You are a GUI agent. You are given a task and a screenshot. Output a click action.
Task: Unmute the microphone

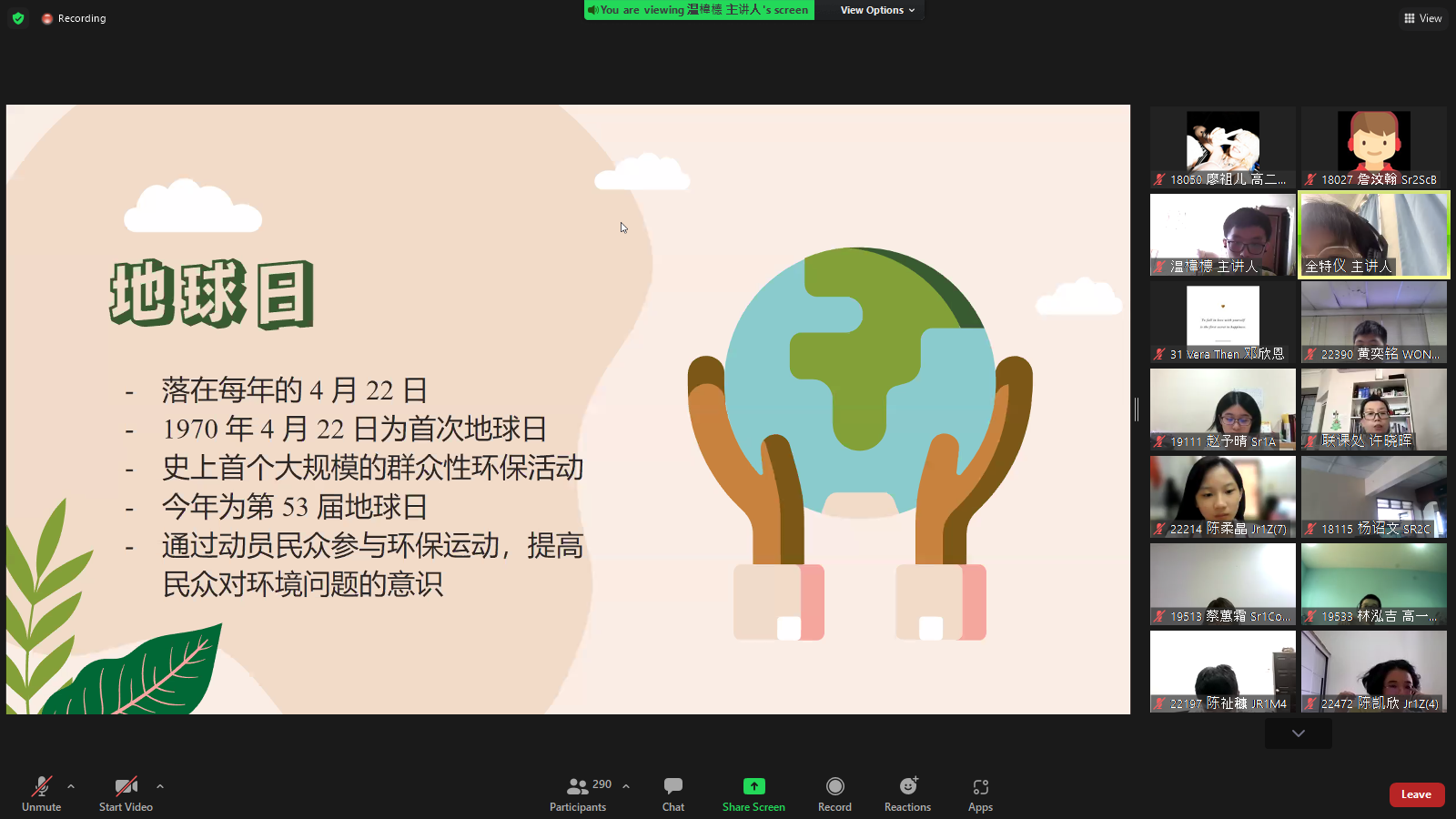tap(42, 794)
